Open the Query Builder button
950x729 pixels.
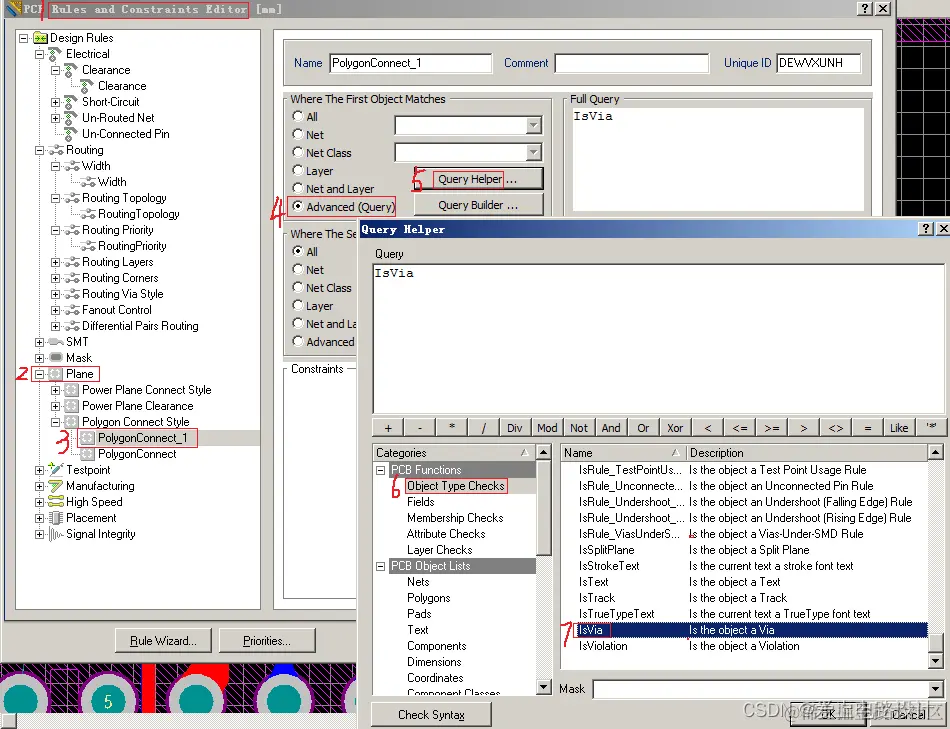[x=478, y=205]
